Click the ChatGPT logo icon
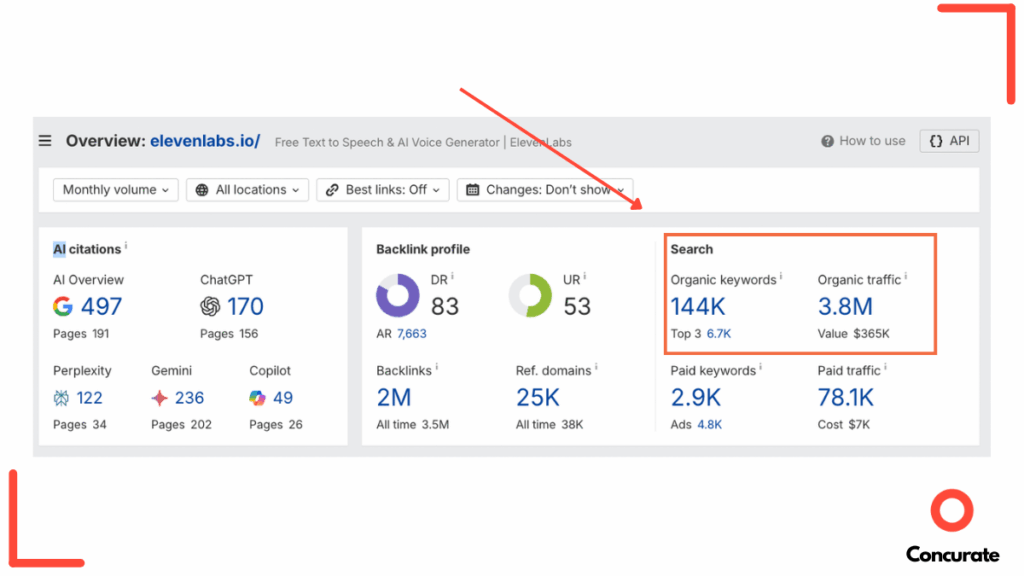This screenshot has width=1024, height=576. click(x=210, y=306)
